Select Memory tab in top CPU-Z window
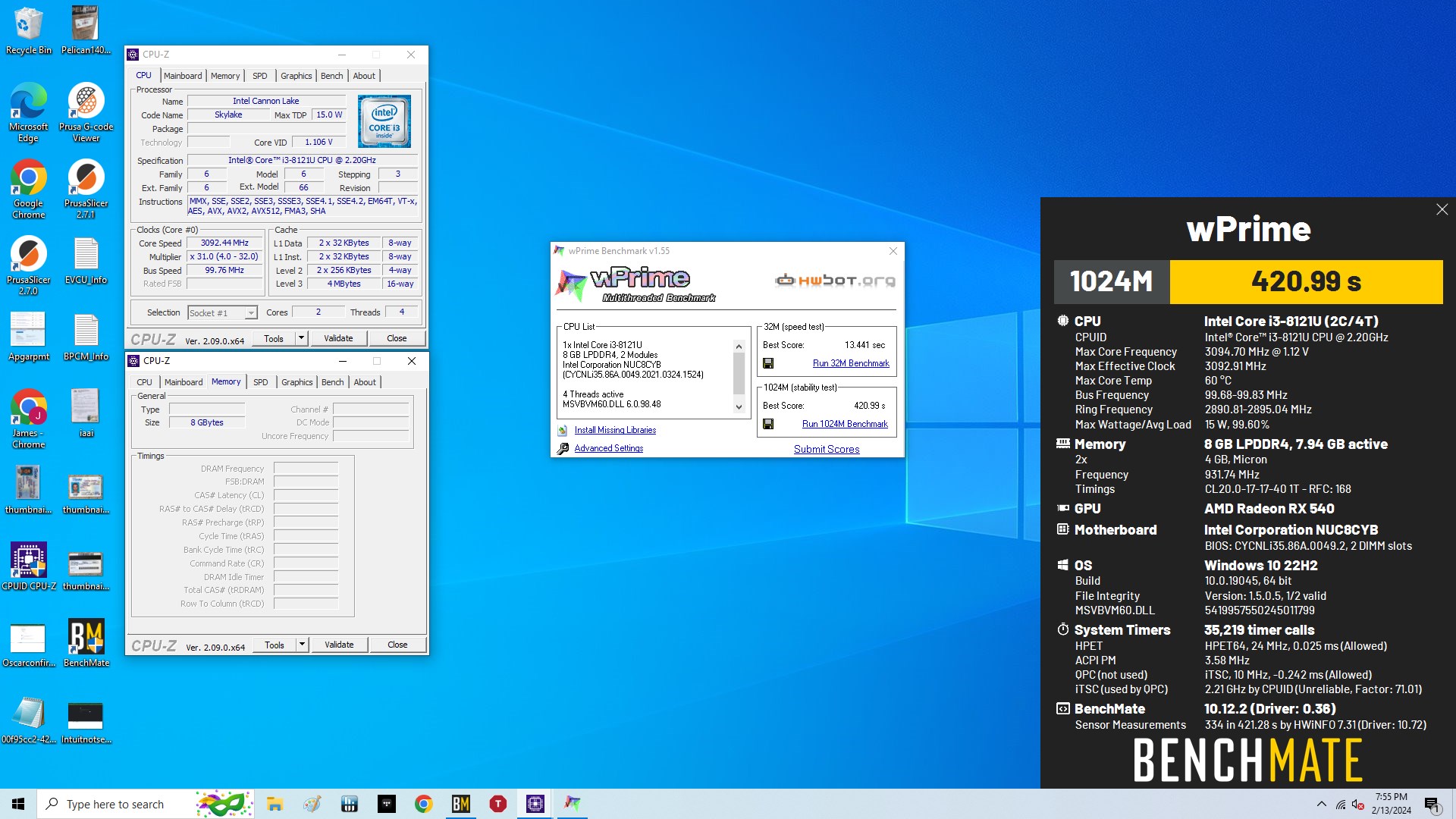The width and height of the screenshot is (1456, 819). pos(225,76)
